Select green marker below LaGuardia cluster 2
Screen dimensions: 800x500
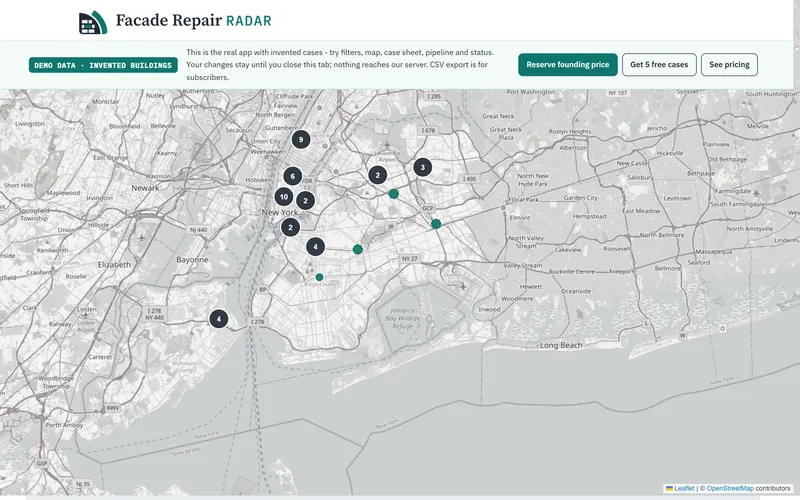393,194
